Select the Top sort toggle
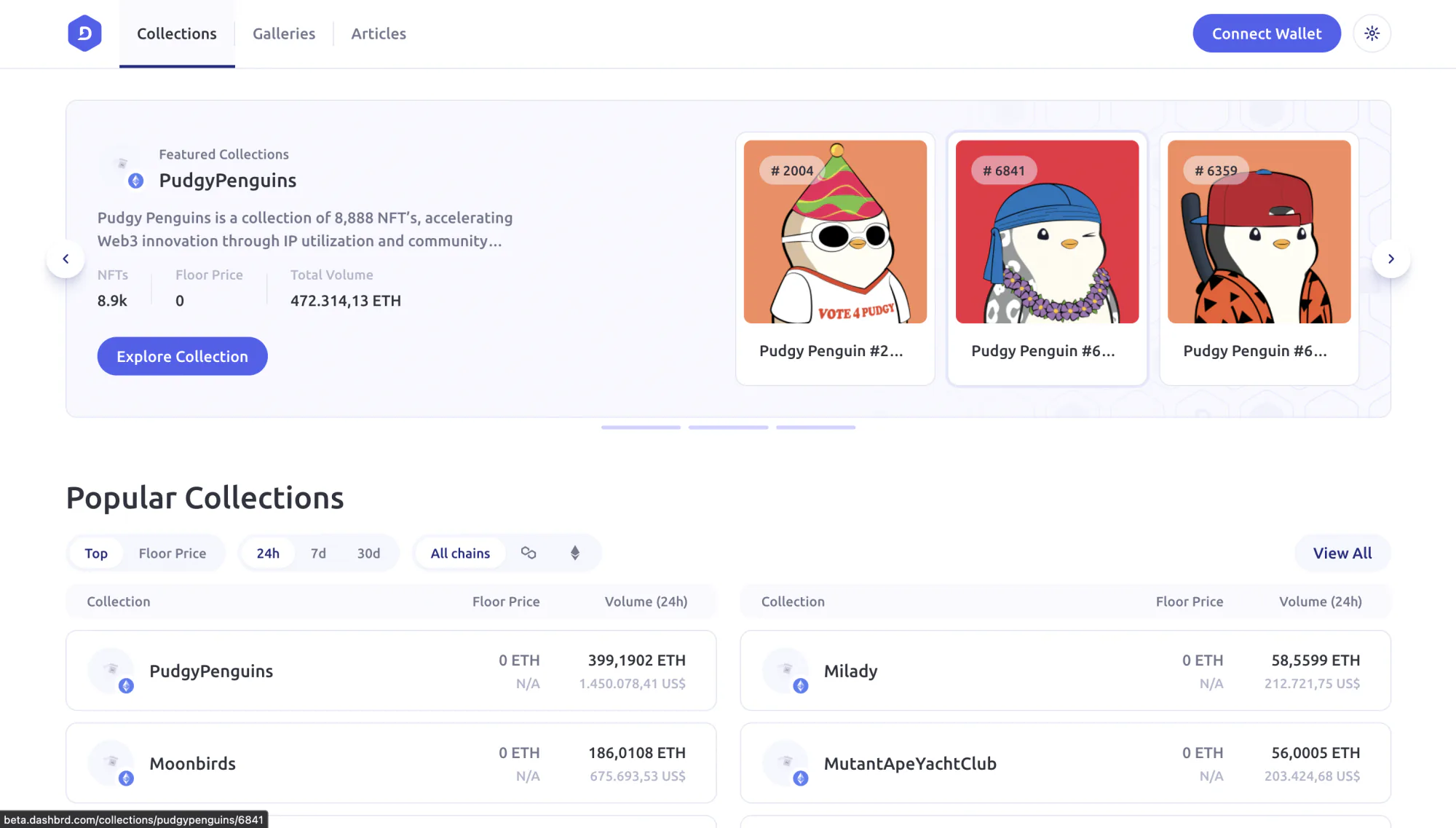The width and height of the screenshot is (1456, 828). coord(96,553)
